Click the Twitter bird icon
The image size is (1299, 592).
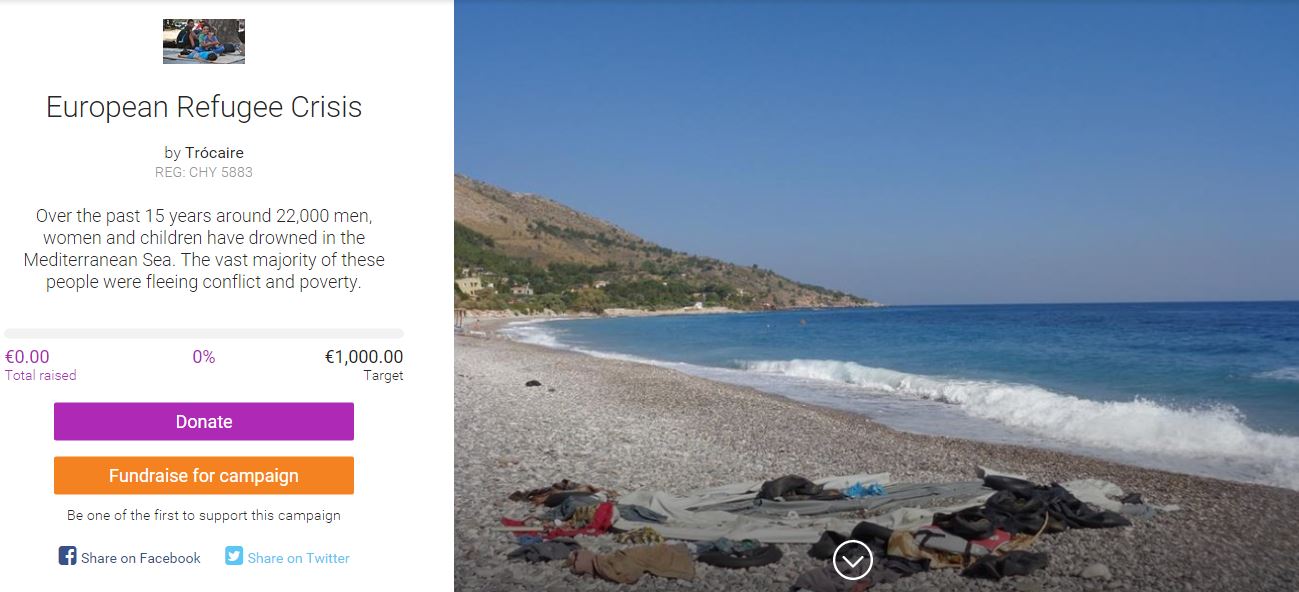234,556
